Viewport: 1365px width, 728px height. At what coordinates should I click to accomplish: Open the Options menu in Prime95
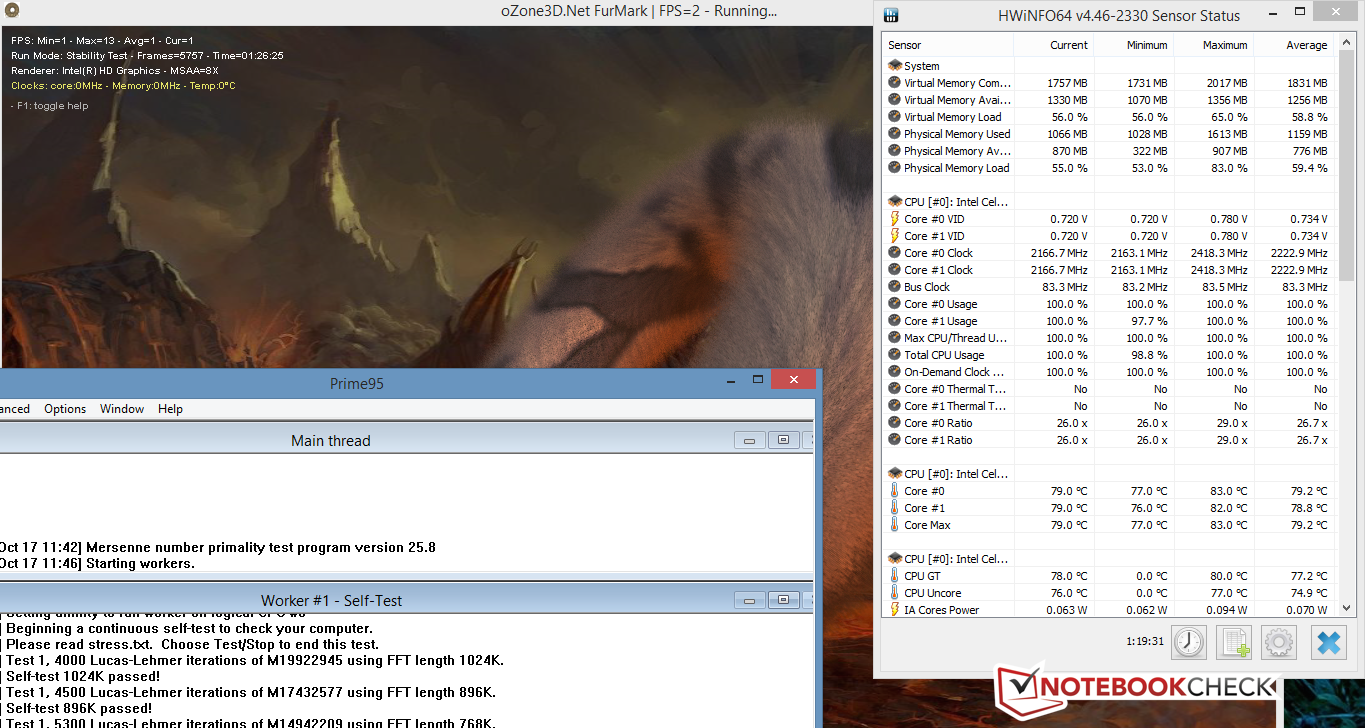click(65, 409)
